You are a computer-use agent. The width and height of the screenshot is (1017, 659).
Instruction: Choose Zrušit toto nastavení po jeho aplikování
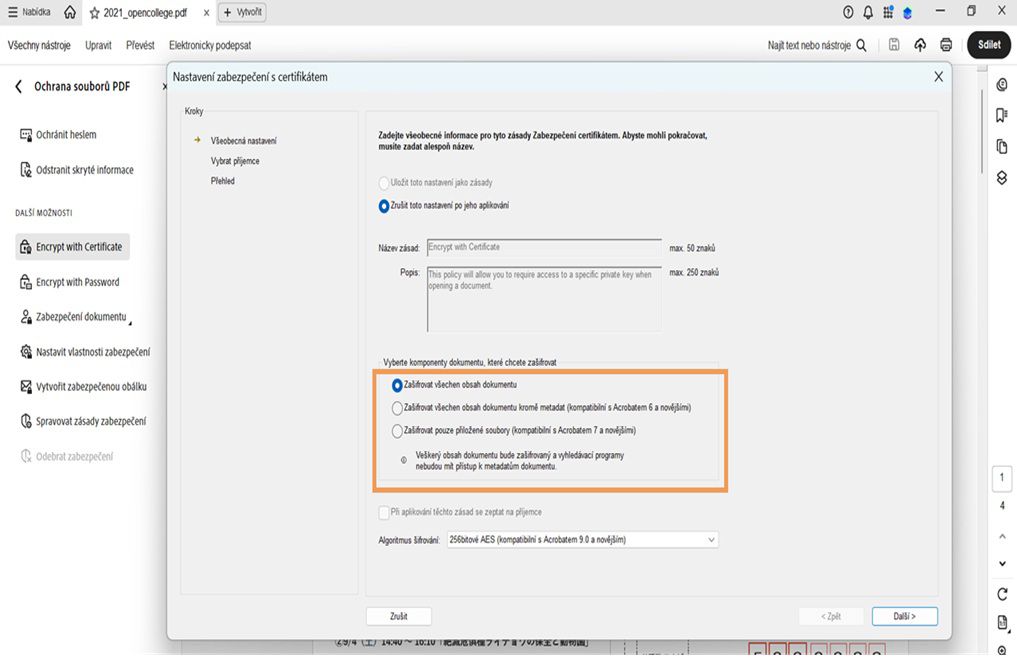(x=384, y=206)
